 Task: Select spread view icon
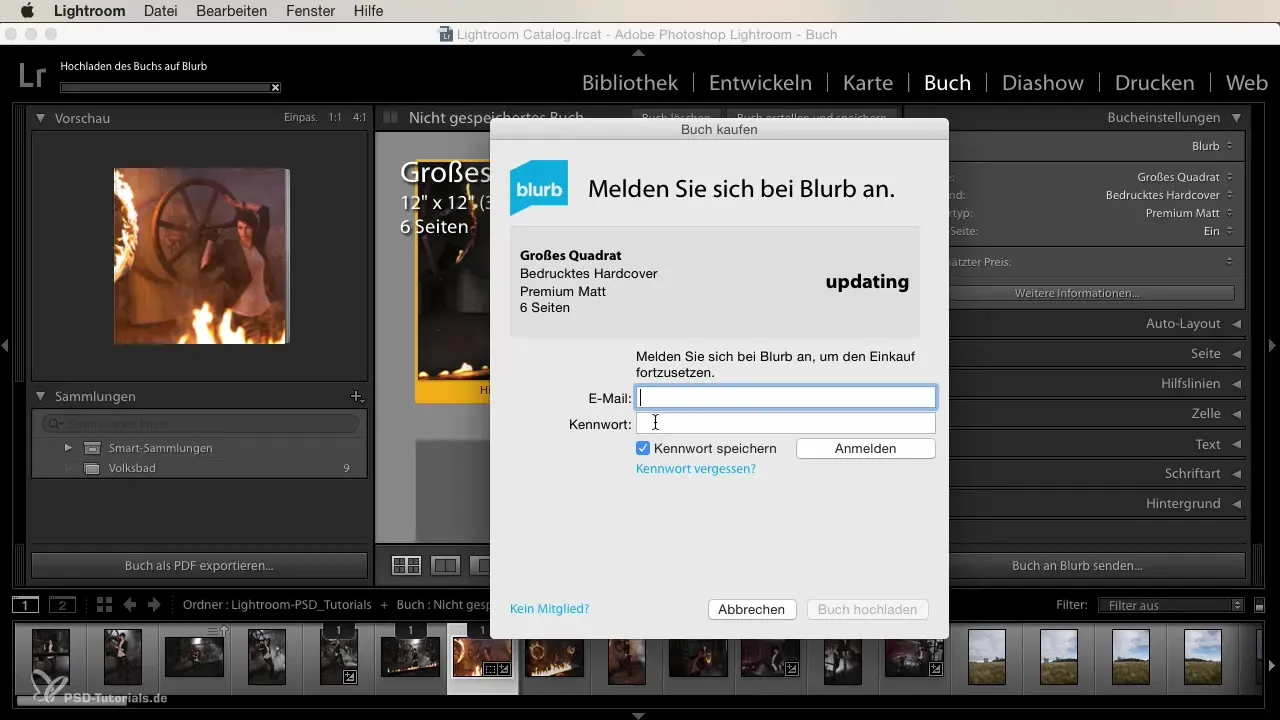[445, 566]
